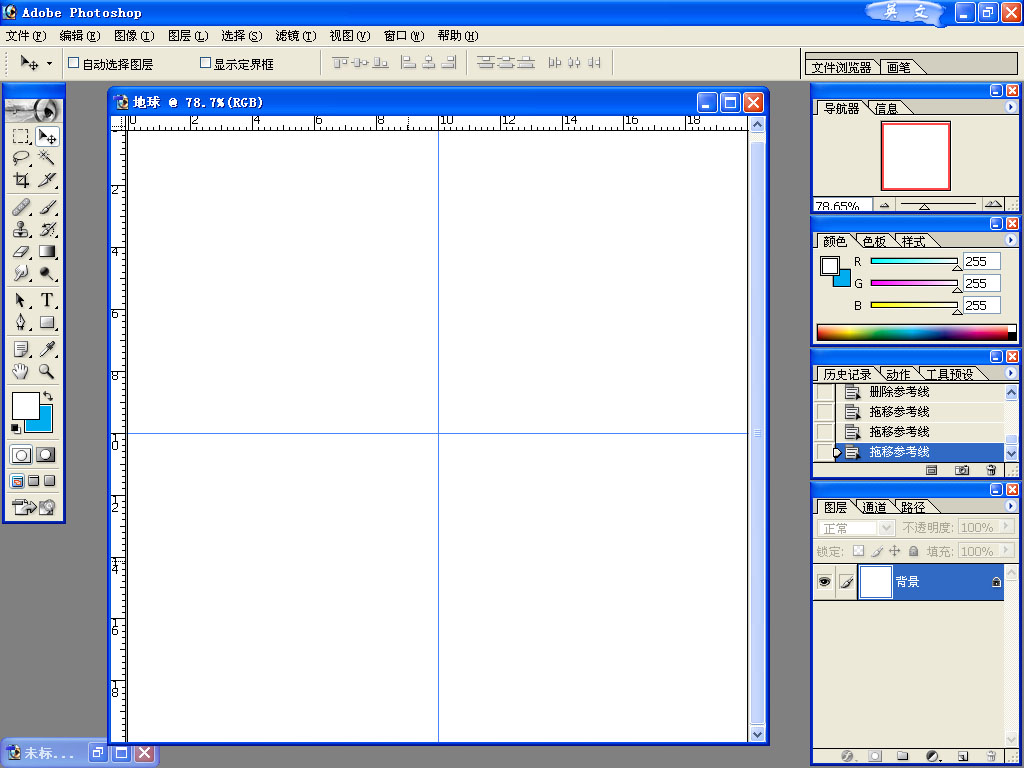
Task: Open the 填充 slider arrow
Action: [x=1006, y=551]
